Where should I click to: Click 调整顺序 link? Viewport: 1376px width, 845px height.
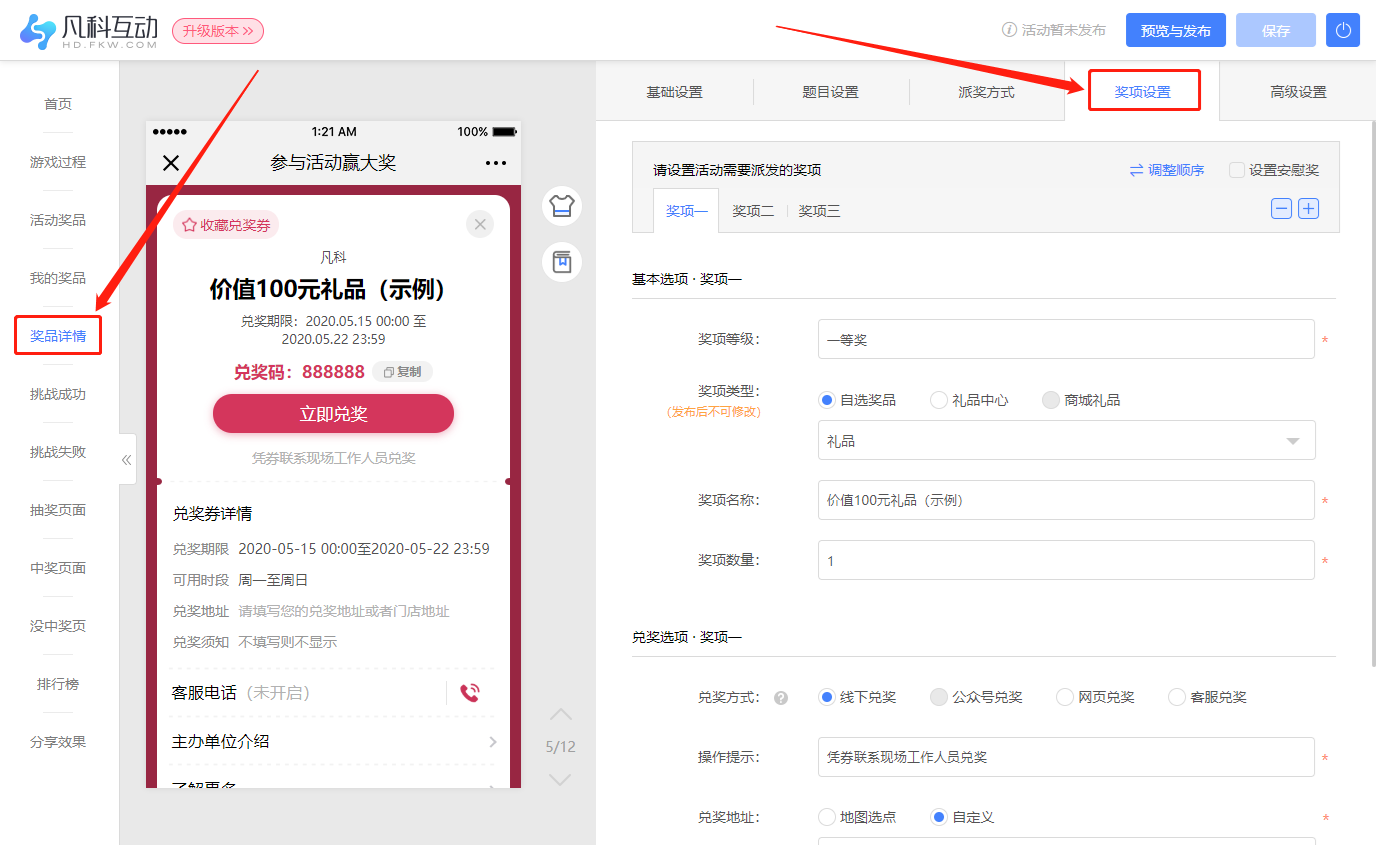point(1176,170)
